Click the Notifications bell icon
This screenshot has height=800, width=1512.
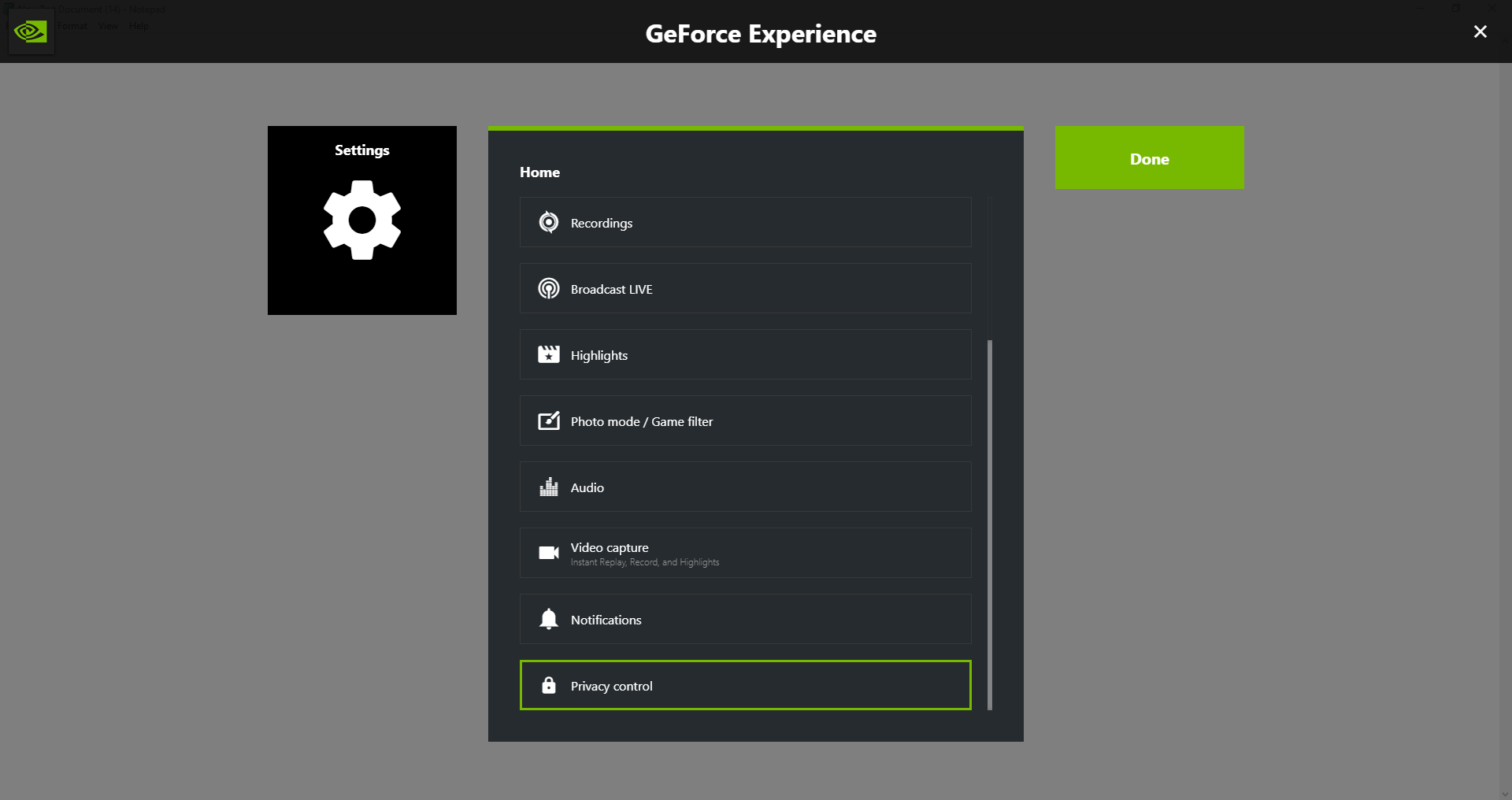[549, 620]
